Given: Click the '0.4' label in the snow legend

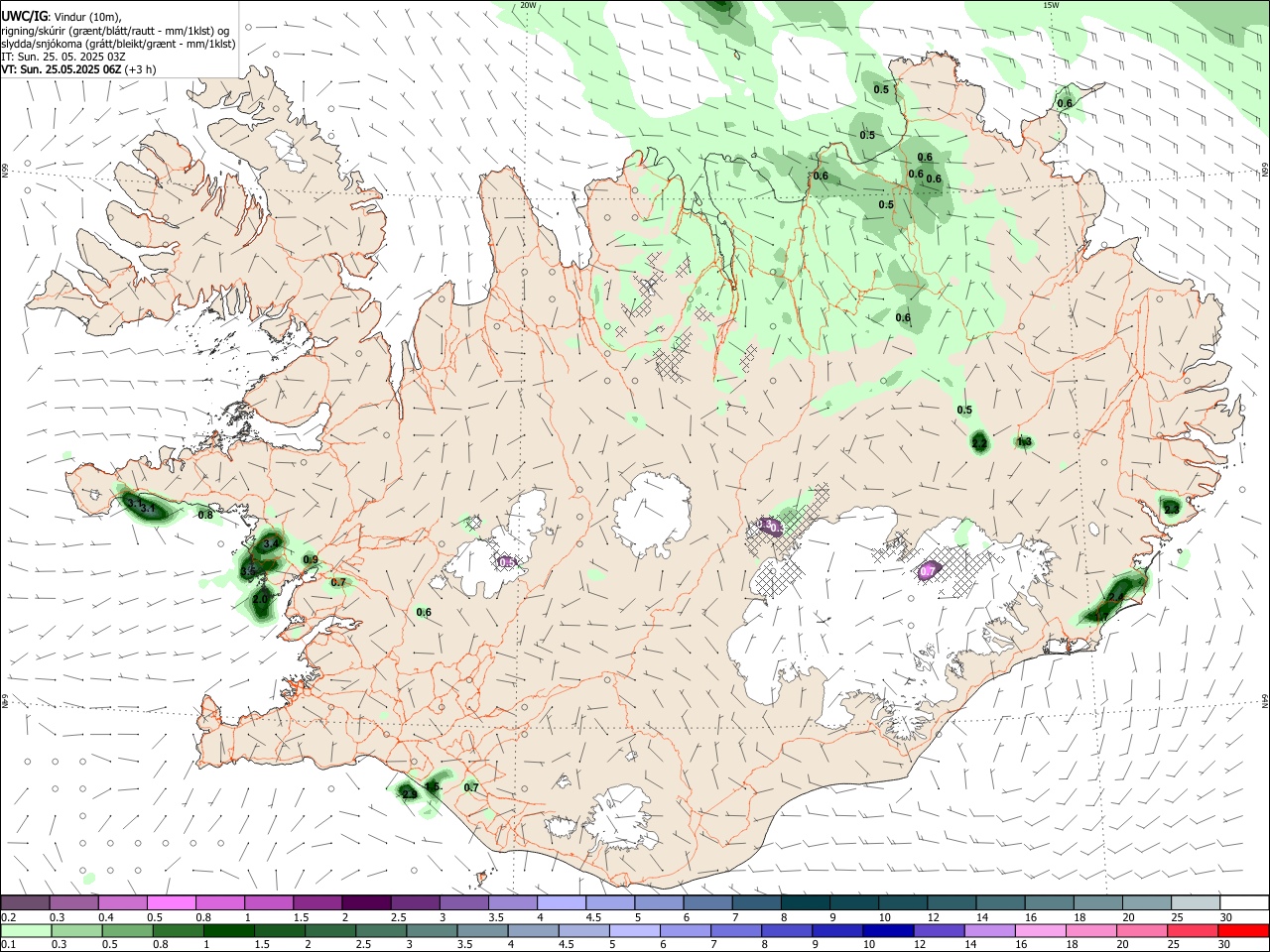Looking at the screenshot, I should tap(106, 917).
